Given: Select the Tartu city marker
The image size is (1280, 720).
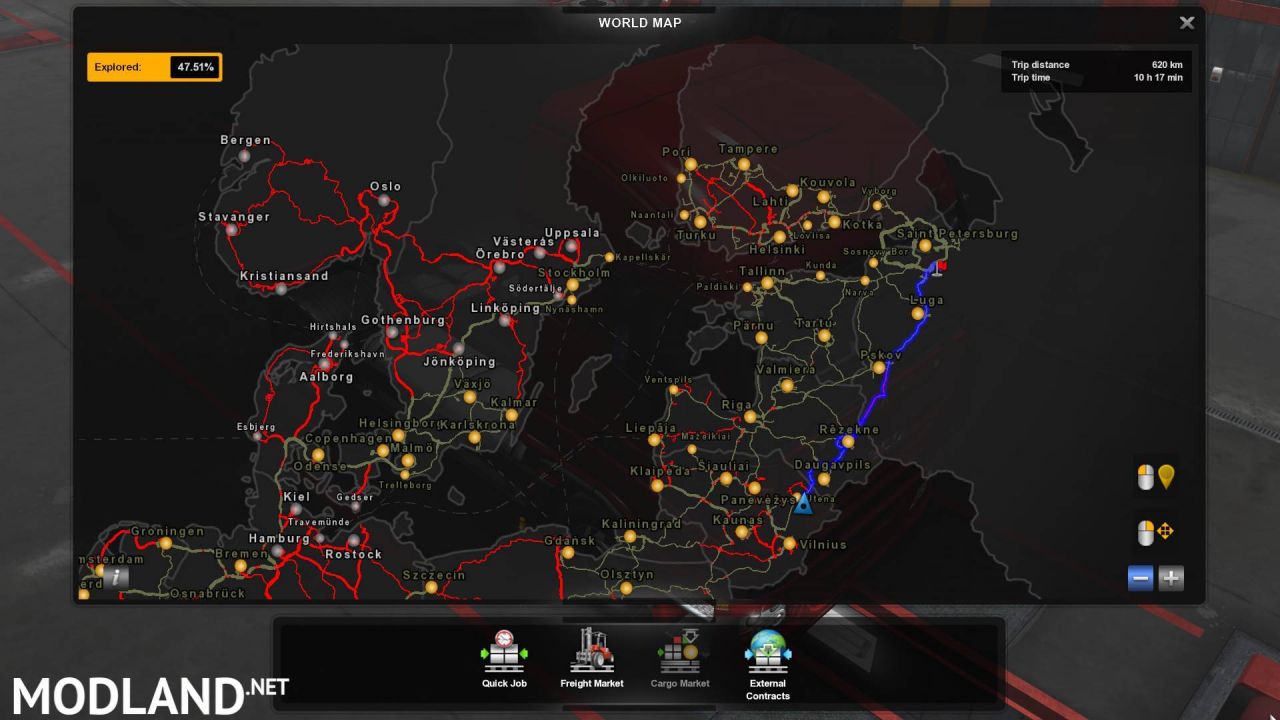Looking at the screenshot, I should point(824,336).
